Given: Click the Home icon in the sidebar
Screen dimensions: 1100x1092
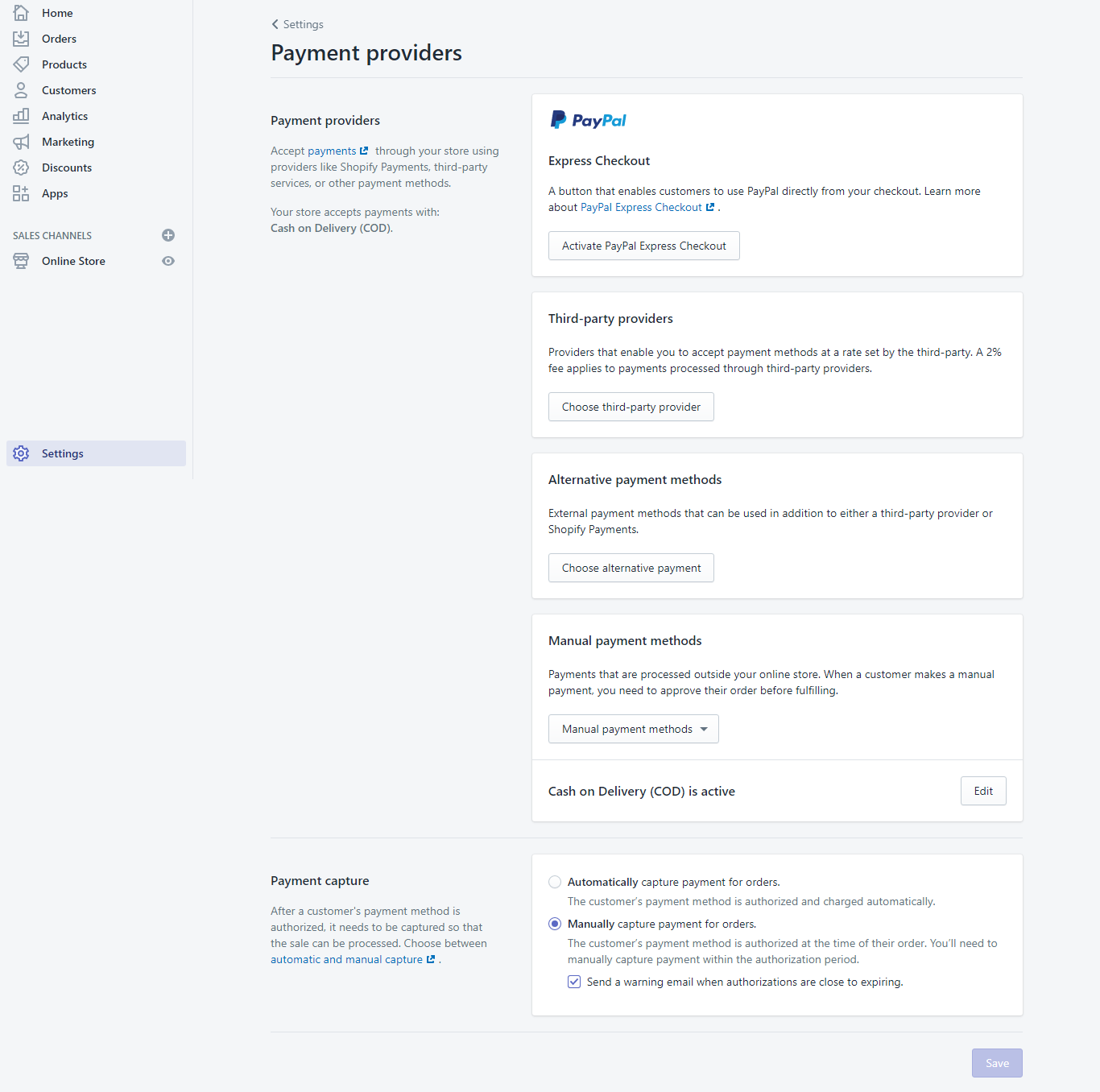Looking at the screenshot, I should [x=21, y=13].
